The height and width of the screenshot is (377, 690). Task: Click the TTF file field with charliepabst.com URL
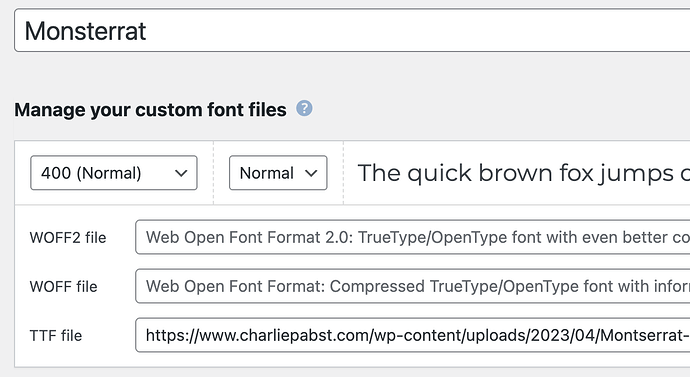(x=413, y=335)
